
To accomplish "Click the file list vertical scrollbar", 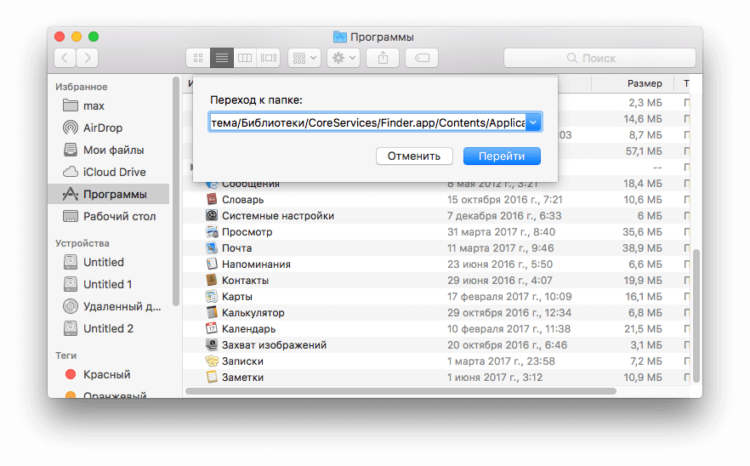I will click(696, 316).
